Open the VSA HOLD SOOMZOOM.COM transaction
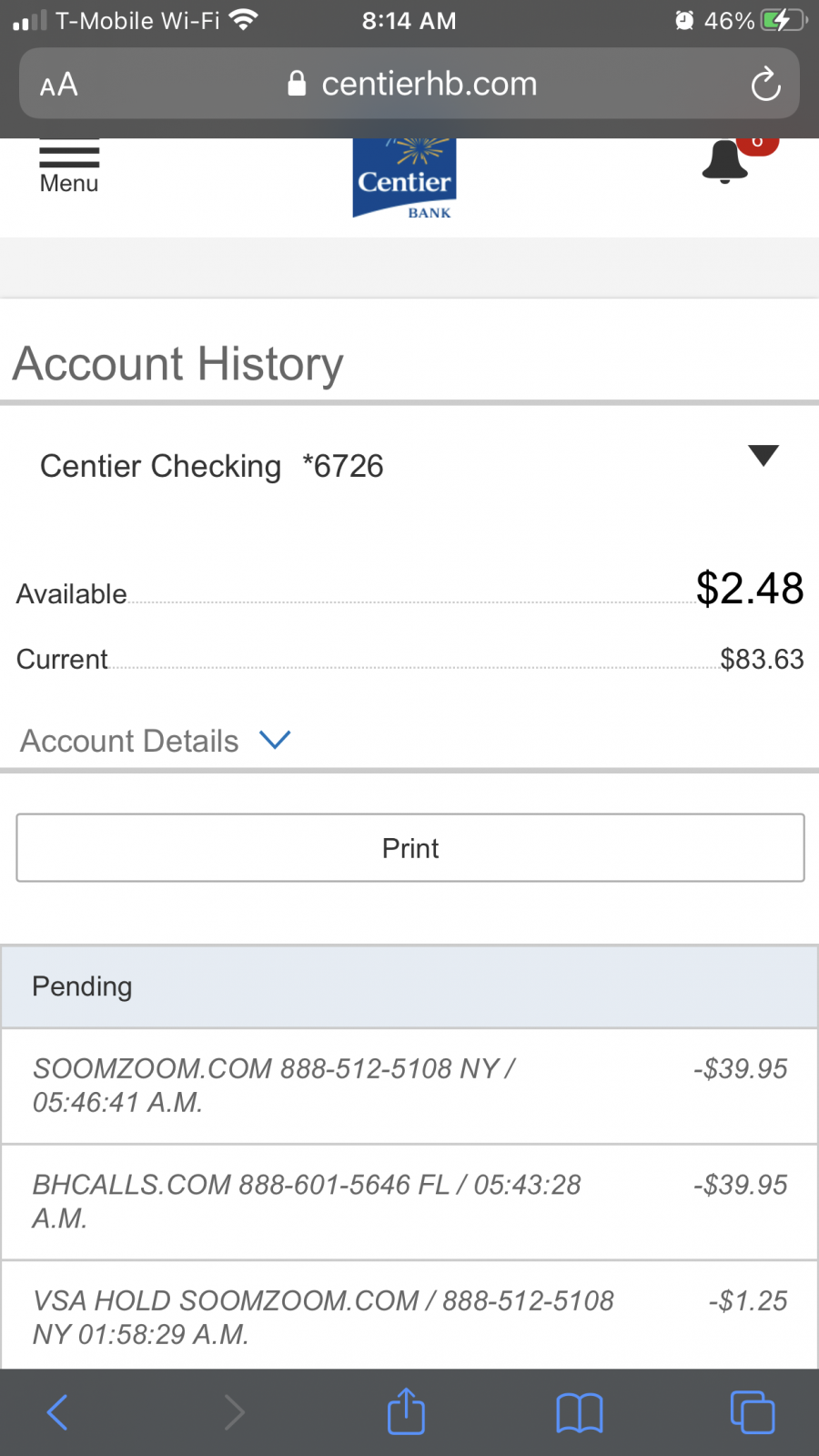 (x=409, y=1317)
